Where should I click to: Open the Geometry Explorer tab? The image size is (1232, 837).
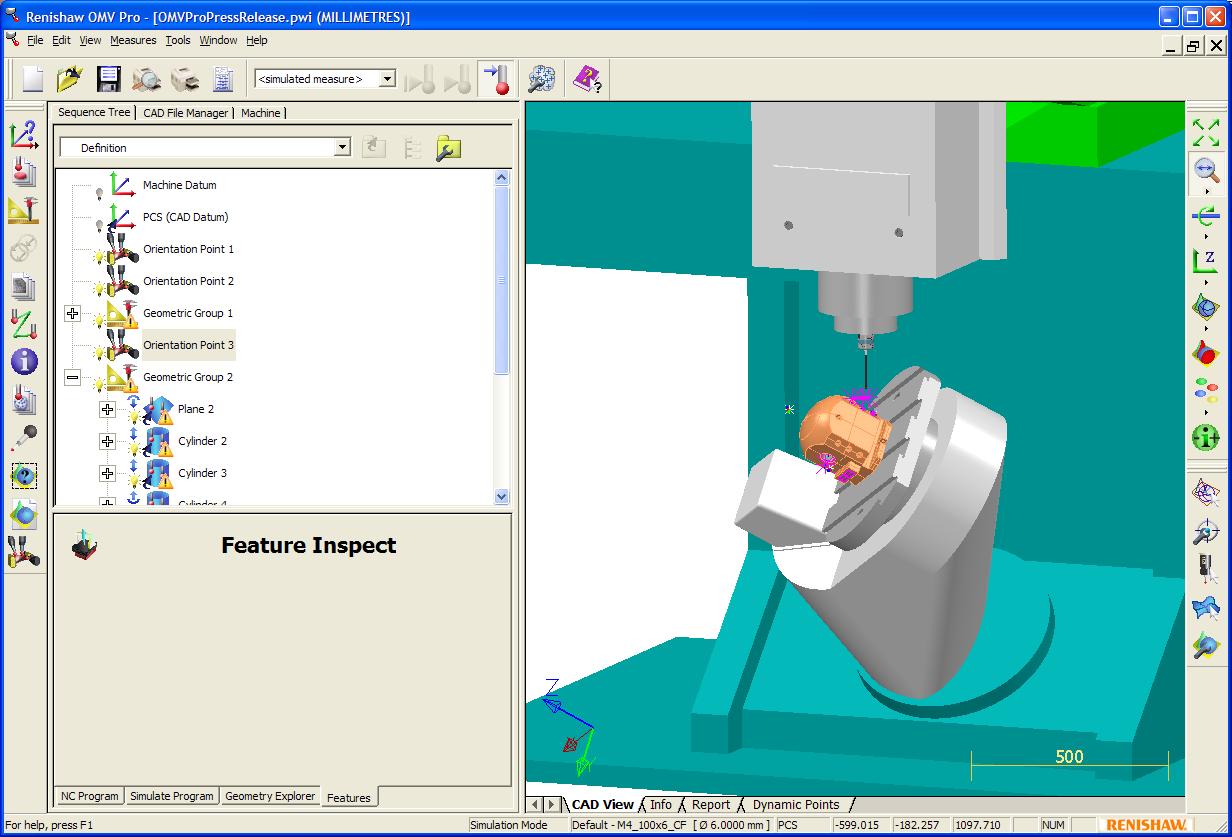(x=270, y=796)
